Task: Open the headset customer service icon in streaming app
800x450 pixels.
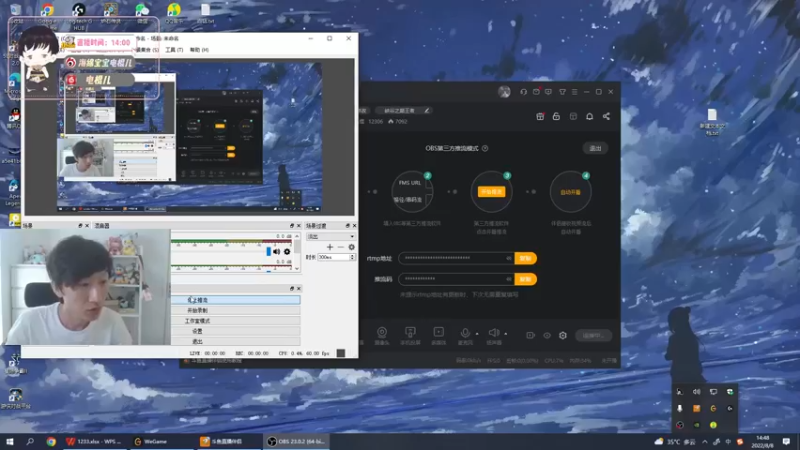Action: pyautogui.click(x=523, y=92)
